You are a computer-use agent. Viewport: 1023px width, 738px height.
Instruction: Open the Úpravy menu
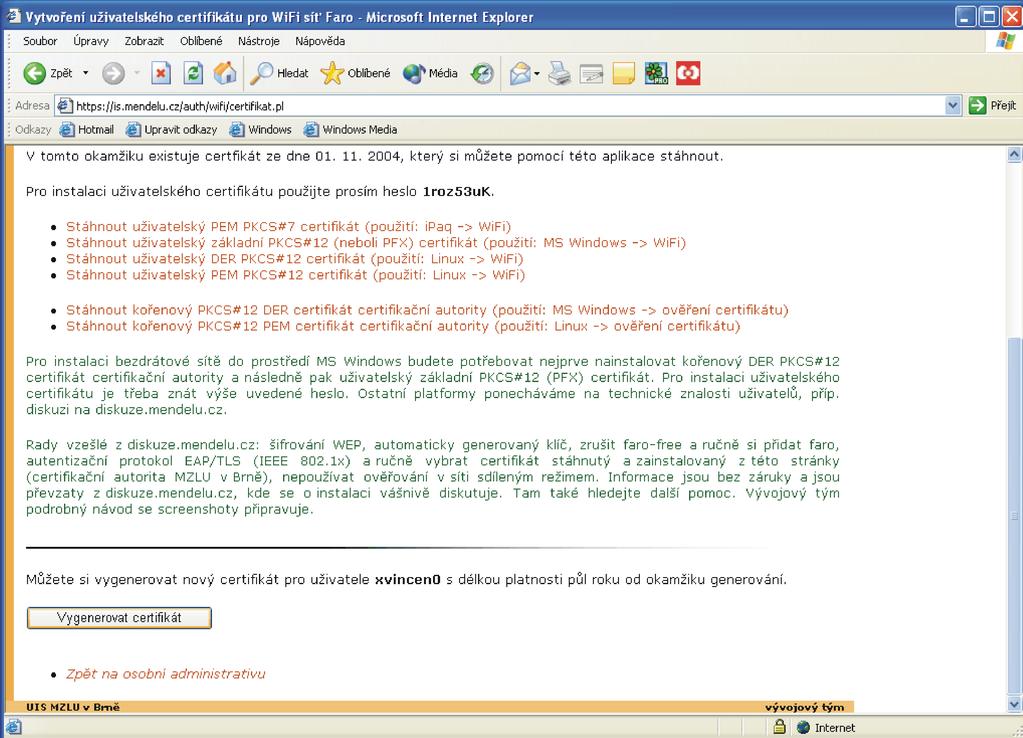[x=91, y=41]
